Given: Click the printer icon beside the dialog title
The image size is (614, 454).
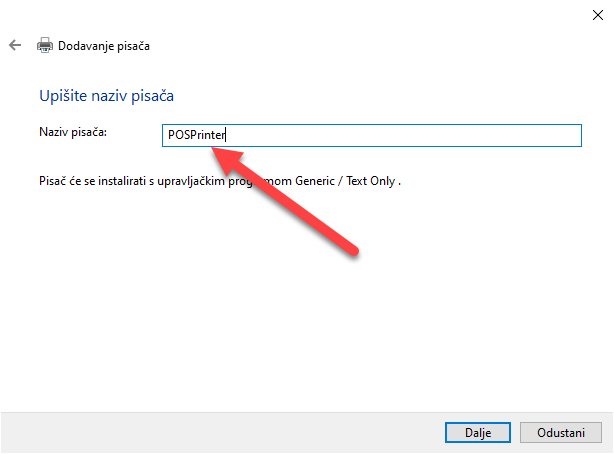Looking at the screenshot, I should pyautogui.click(x=44, y=45).
